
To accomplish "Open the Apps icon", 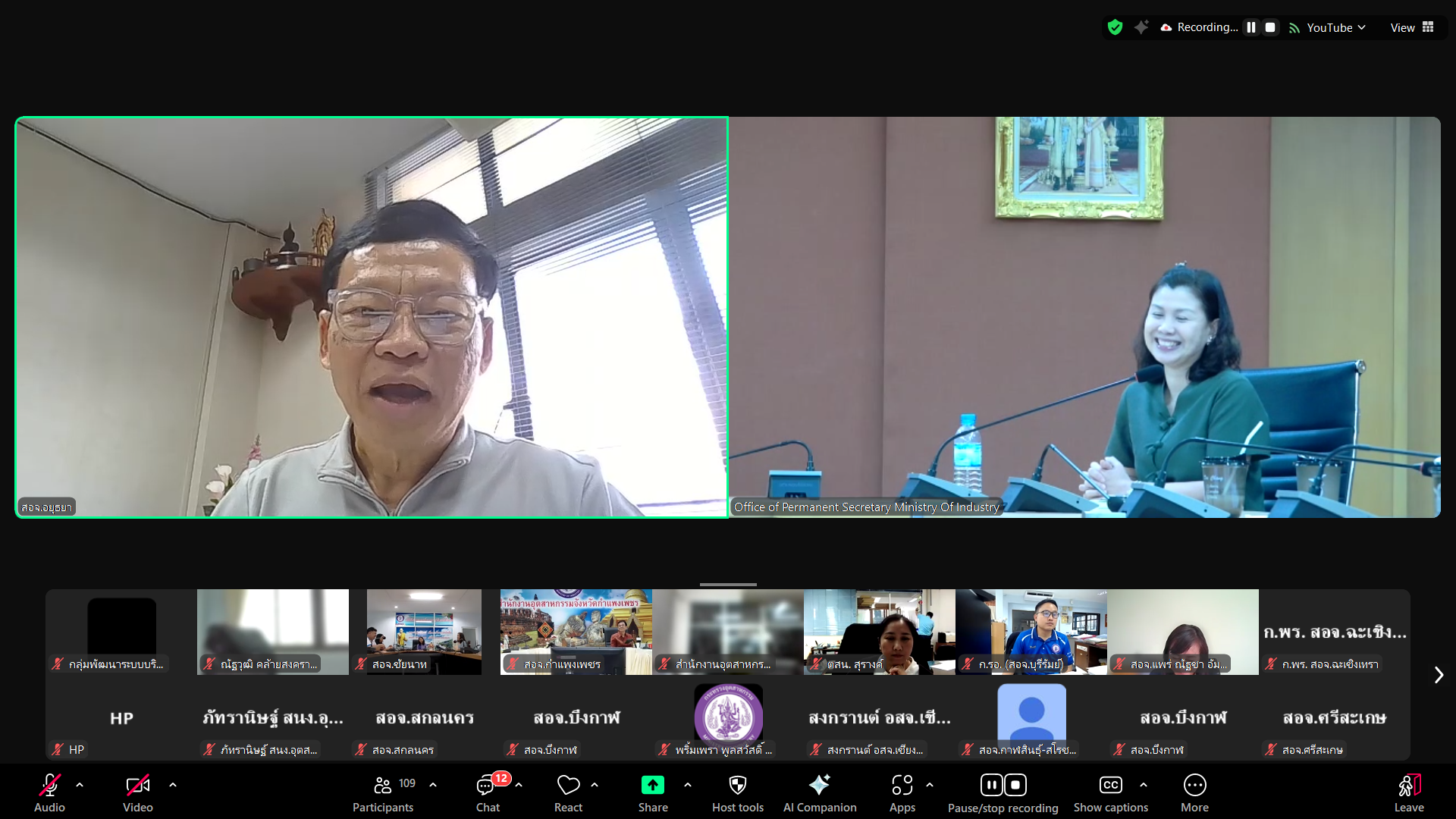I will pos(902,785).
